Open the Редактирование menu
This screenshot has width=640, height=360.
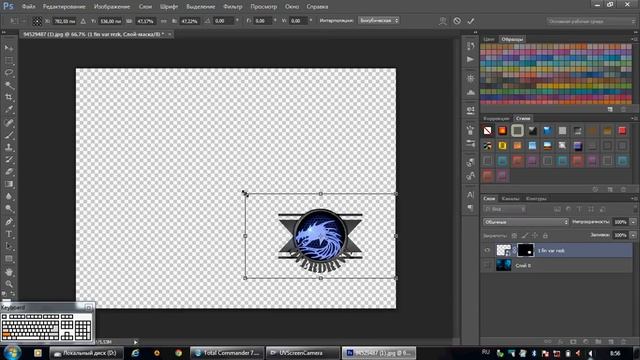(x=64, y=7)
